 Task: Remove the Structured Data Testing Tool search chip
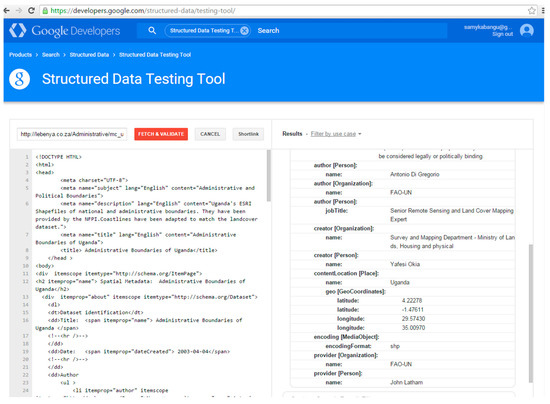point(244,31)
